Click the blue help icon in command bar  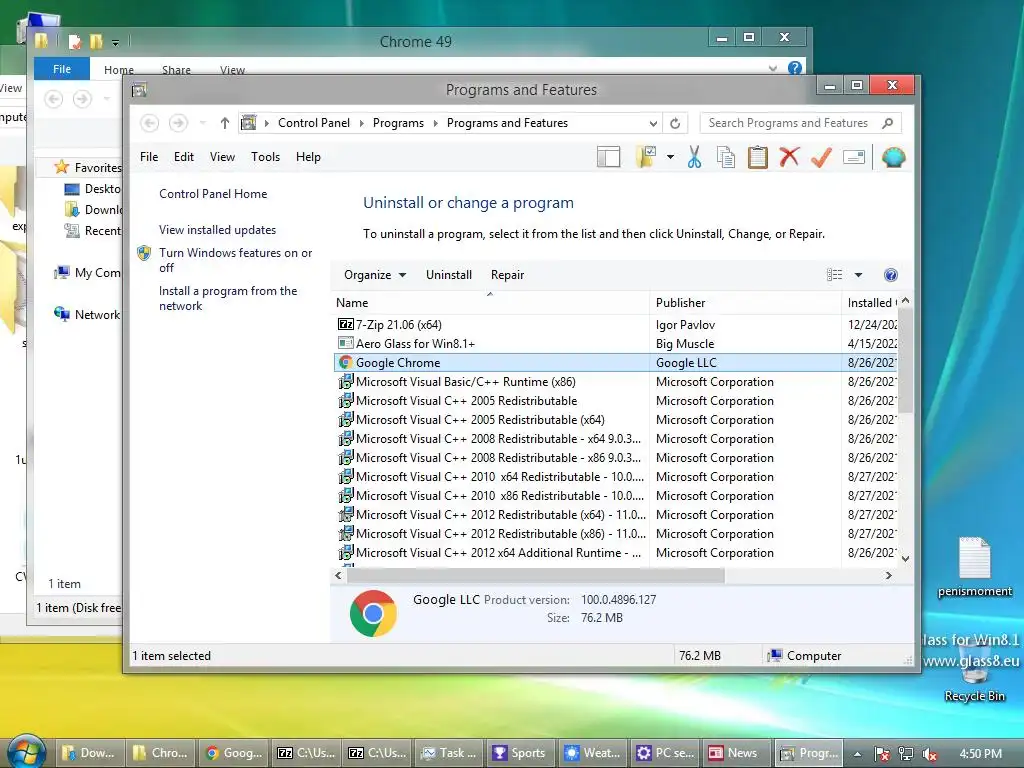tap(890, 275)
